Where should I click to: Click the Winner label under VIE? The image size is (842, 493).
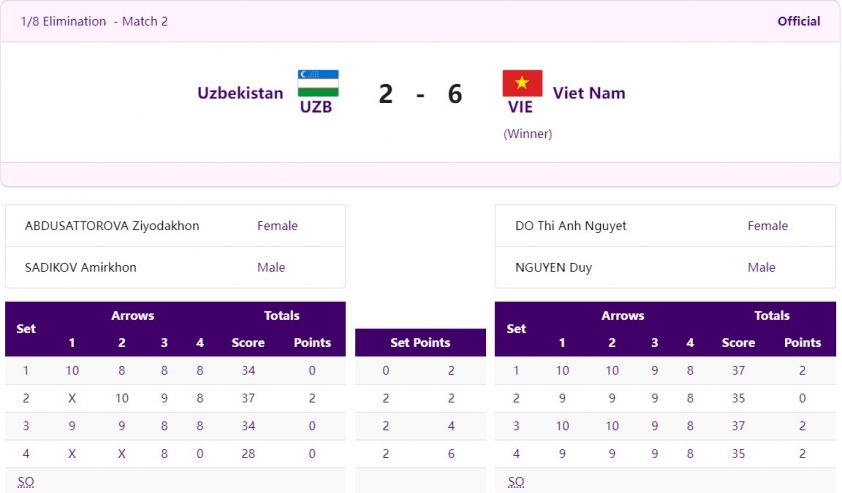point(527,134)
